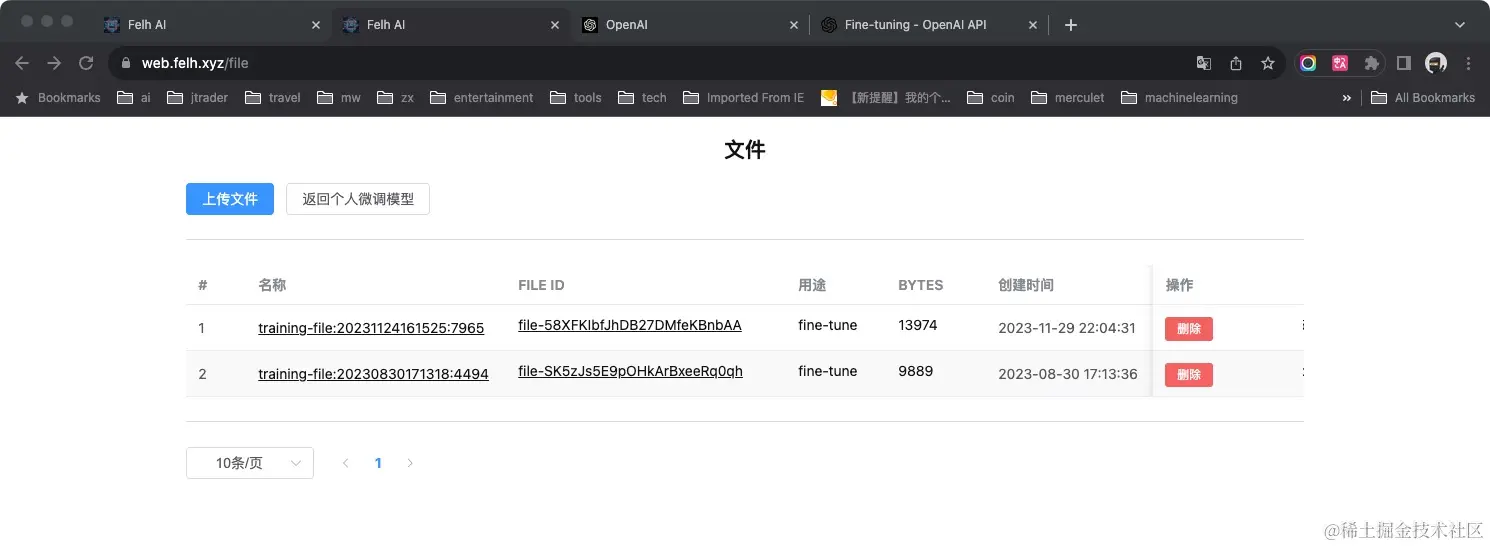Go forward with the browser forward arrow
The height and width of the screenshot is (547, 1490).
pos(54,63)
